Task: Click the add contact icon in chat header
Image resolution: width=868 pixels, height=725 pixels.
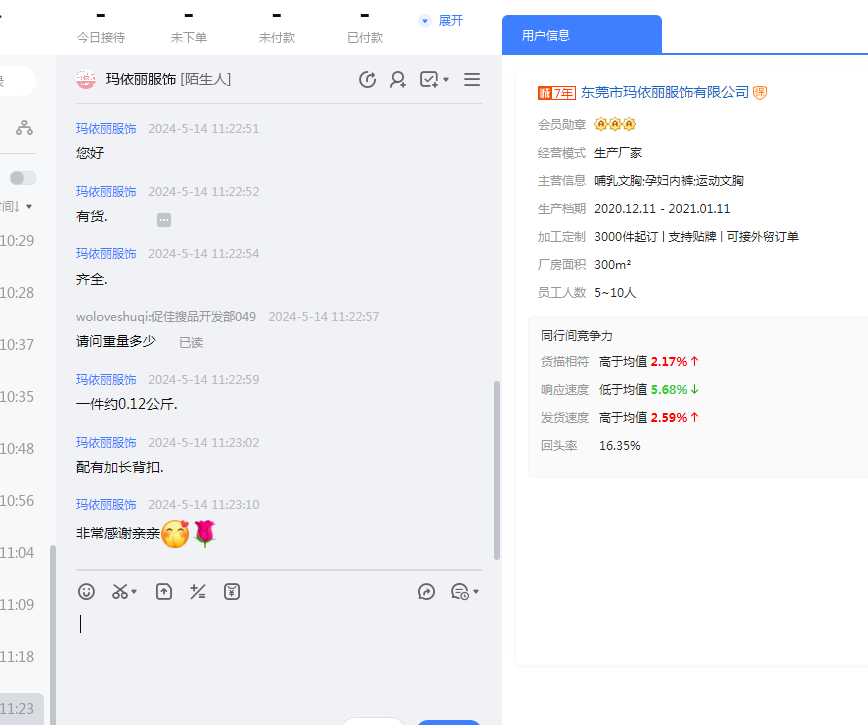Action: tap(398, 80)
